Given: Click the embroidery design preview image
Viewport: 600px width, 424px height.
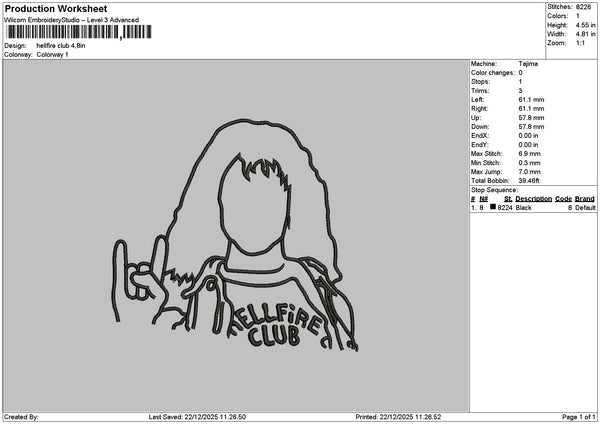Looking at the screenshot, I should (235, 235).
